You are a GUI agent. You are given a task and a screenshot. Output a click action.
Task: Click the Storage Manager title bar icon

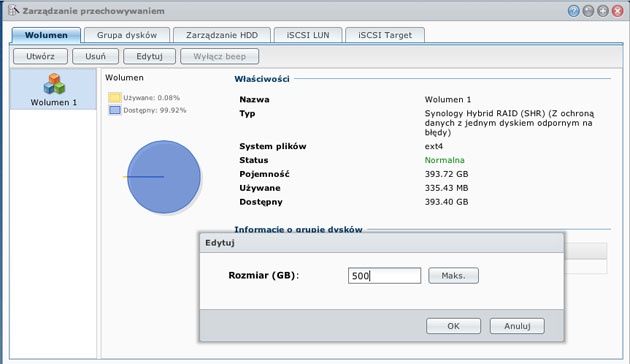point(13,10)
